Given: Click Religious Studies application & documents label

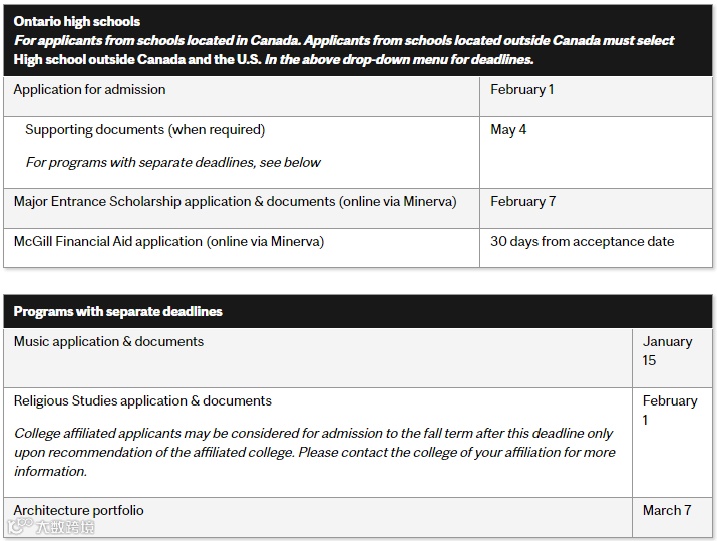Looking at the screenshot, I should coord(143,401).
